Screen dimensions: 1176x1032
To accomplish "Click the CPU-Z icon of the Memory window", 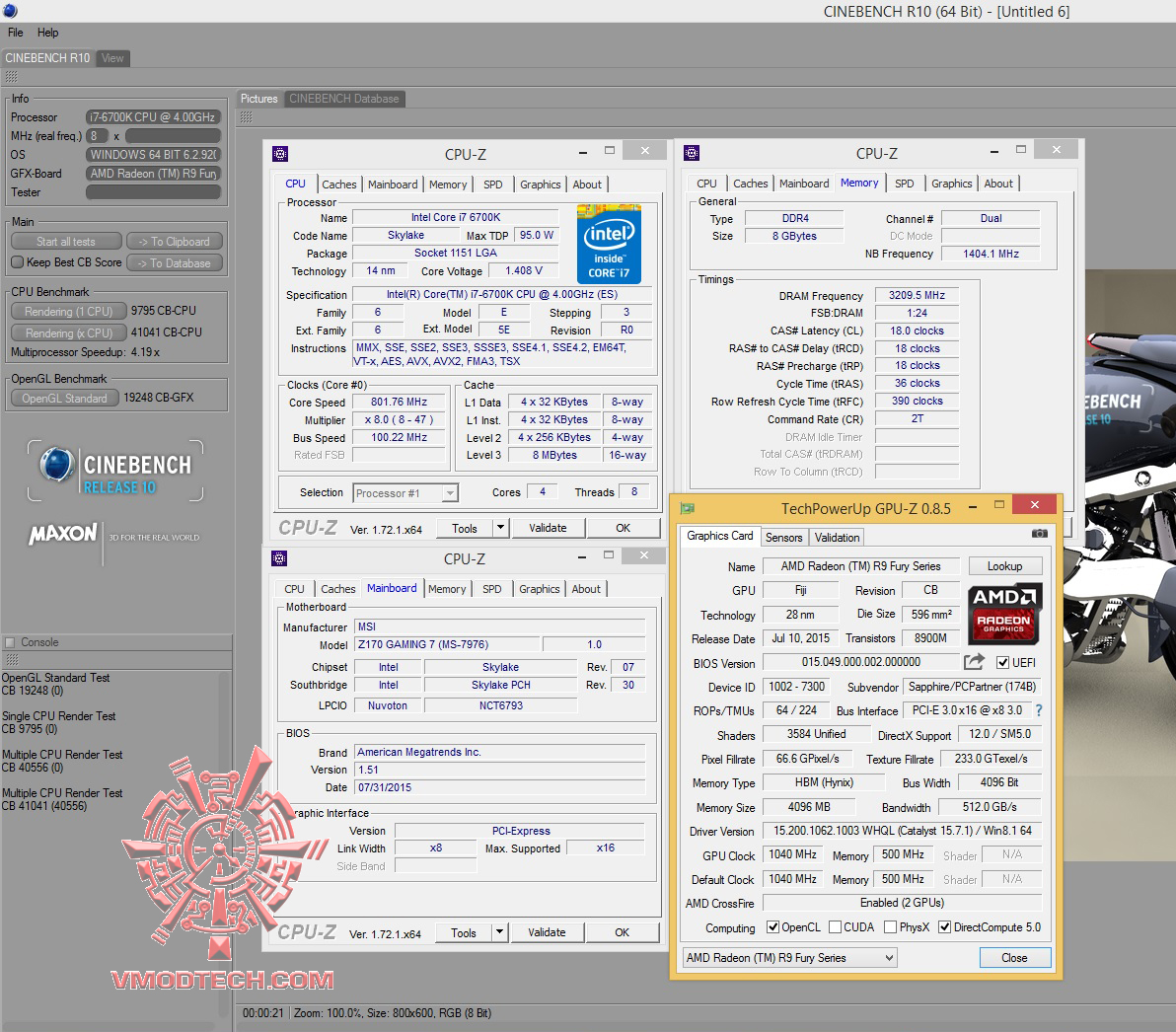I will pyautogui.click(x=692, y=153).
